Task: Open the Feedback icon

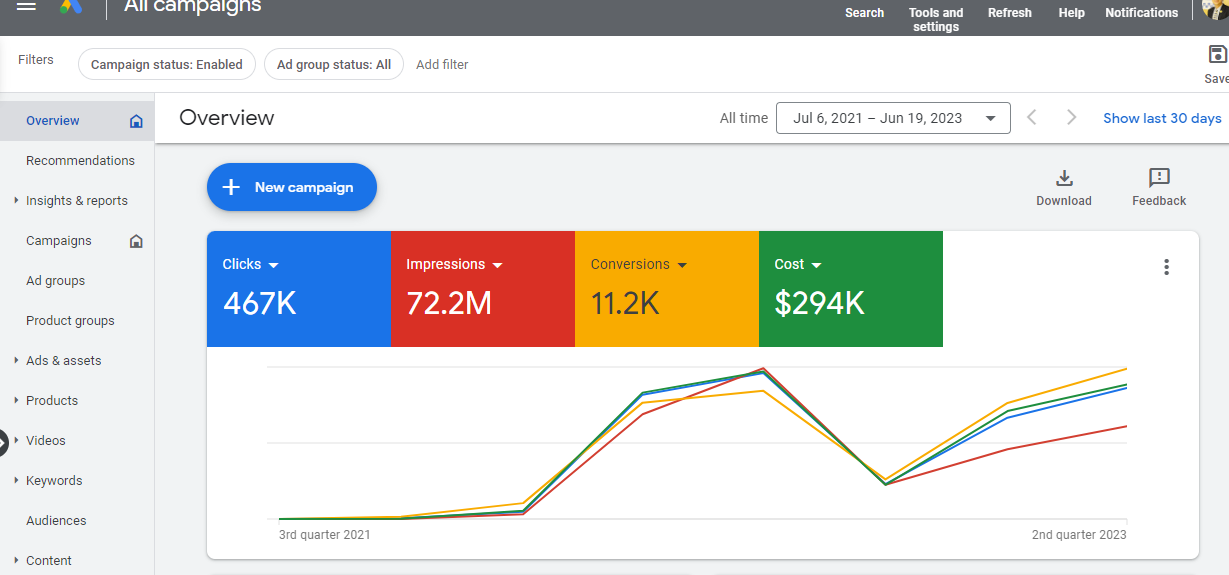Action: [1159, 179]
